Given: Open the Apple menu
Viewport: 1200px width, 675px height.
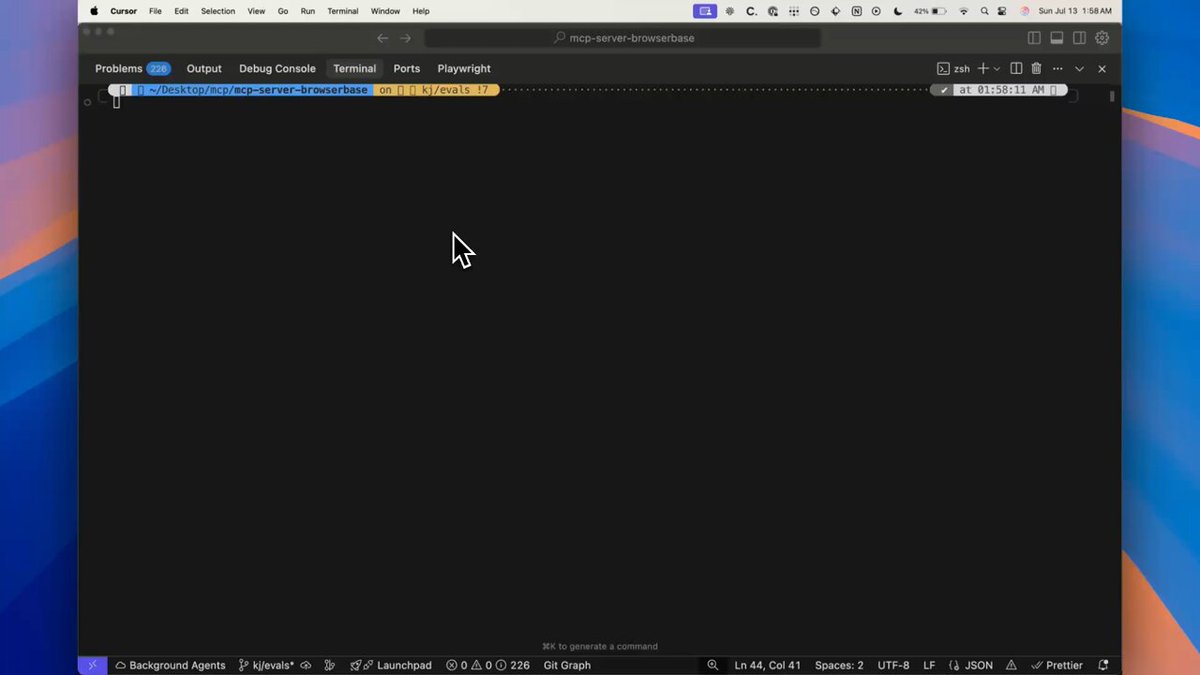Looking at the screenshot, I should (94, 11).
